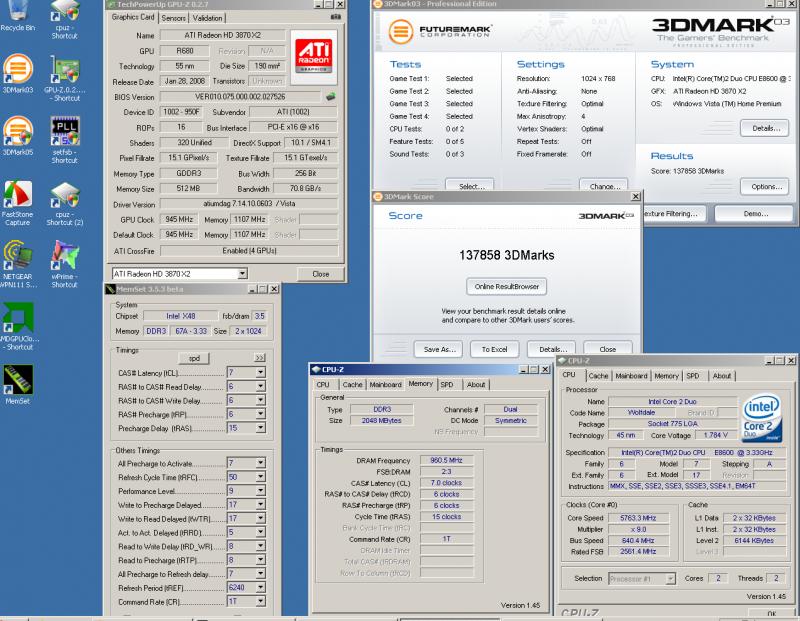Image resolution: width=800 pixels, height=621 pixels.
Task: Click the DRAM Frequency 960.5 MHz field
Action: click(x=446, y=460)
